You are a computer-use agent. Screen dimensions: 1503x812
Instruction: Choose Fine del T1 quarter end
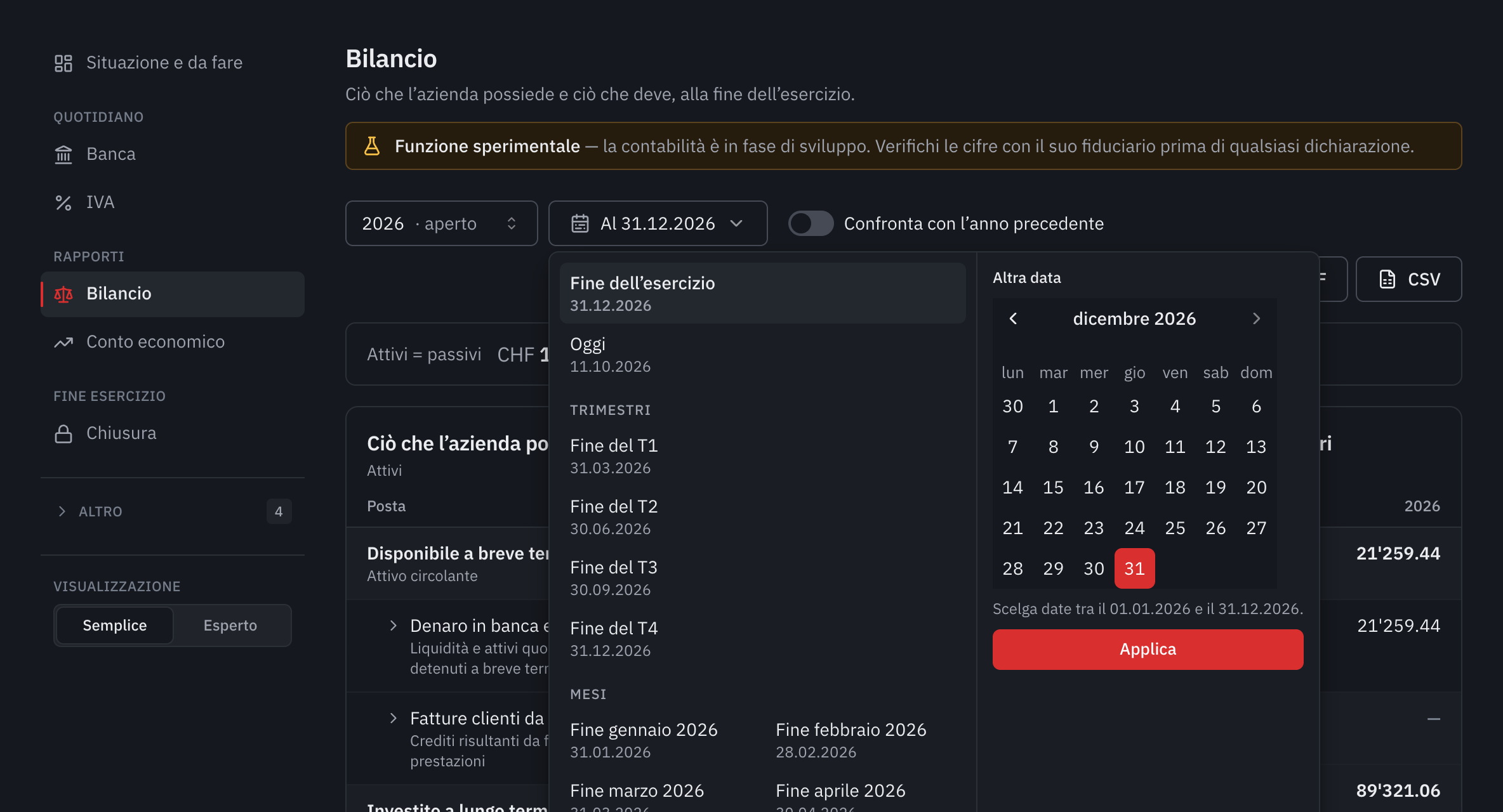pos(763,455)
